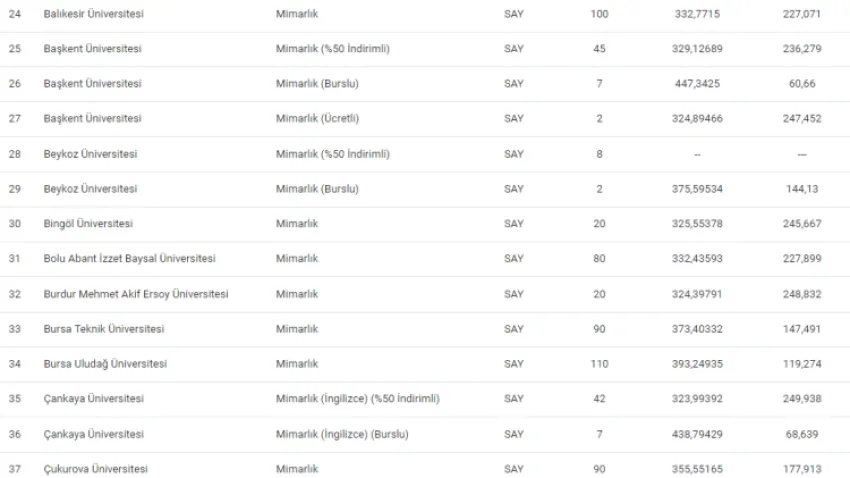The height and width of the screenshot is (478, 850).
Task: Click Bursa Teknik Üniversitesi name
Action: tap(104, 329)
